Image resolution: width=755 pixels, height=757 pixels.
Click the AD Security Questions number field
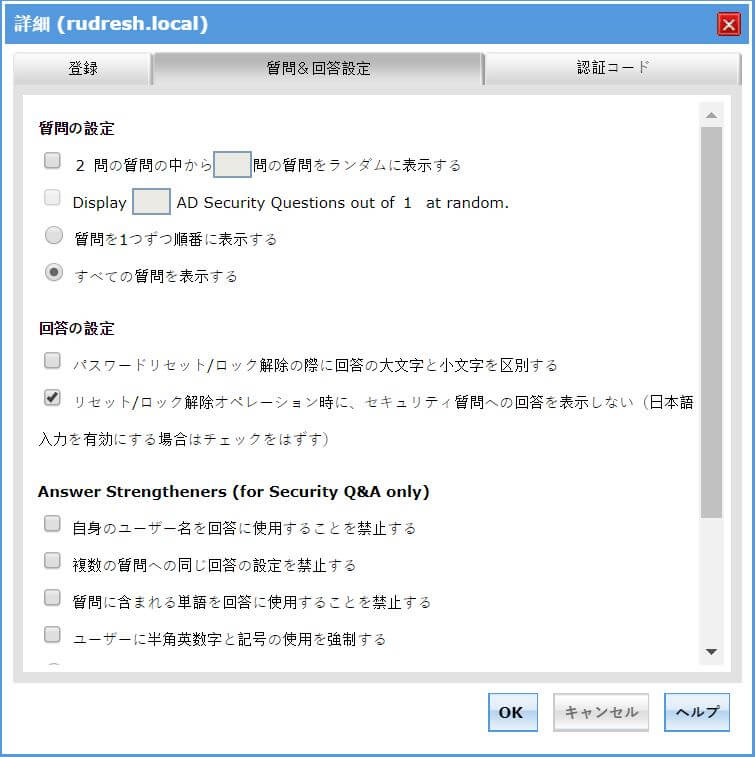(151, 202)
